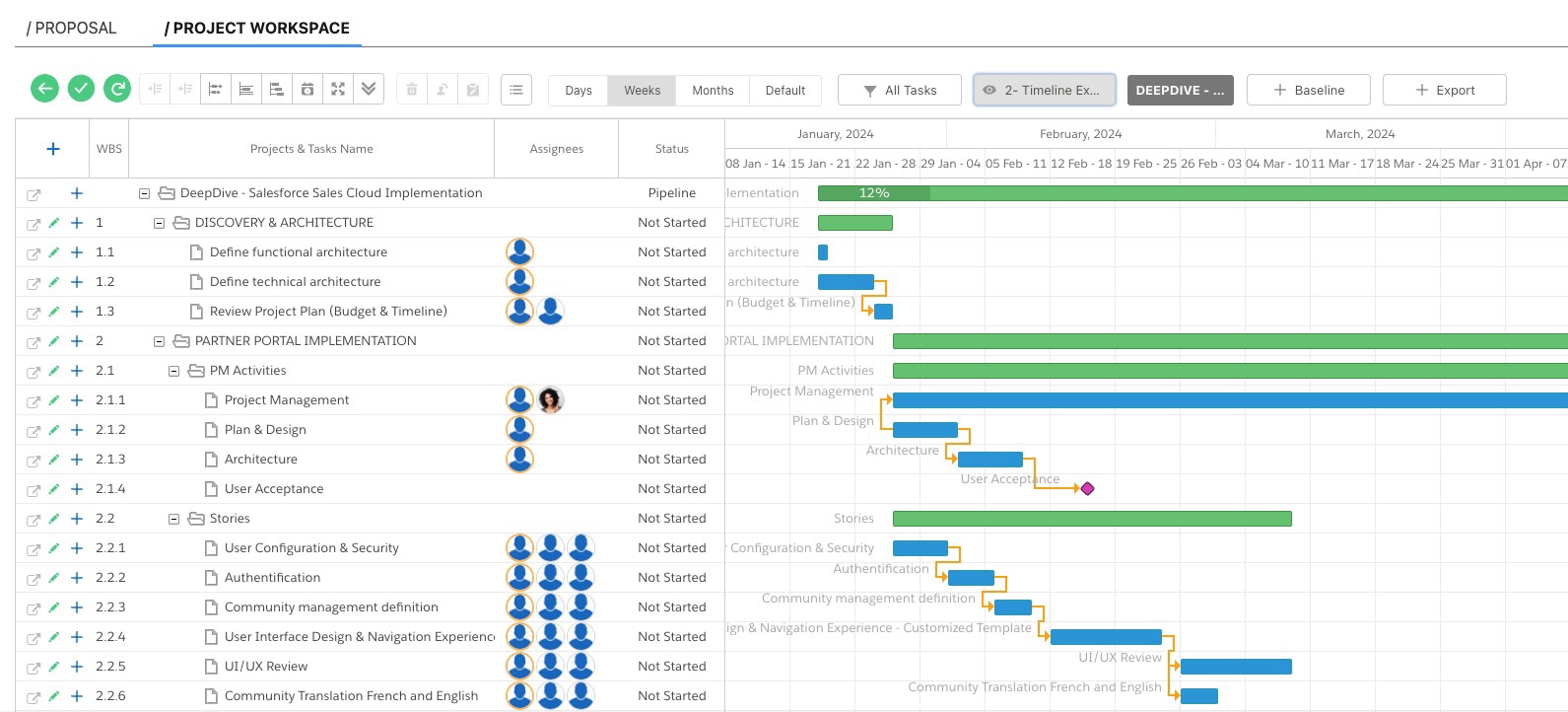Click open-record icon on Authentification row

[x=34, y=579]
